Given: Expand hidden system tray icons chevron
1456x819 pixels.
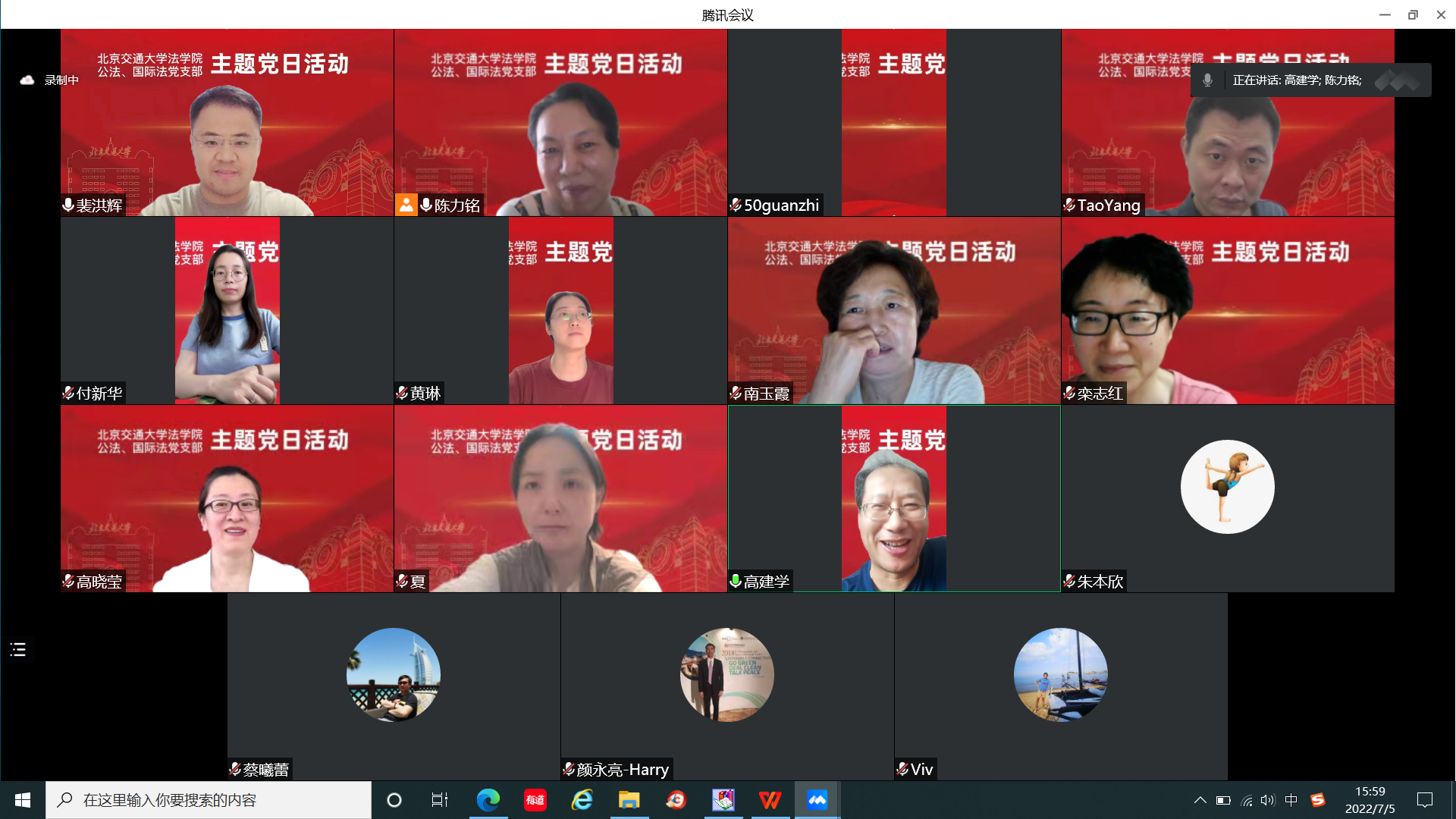Looking at the screenshot, I should click(1200, 800).
